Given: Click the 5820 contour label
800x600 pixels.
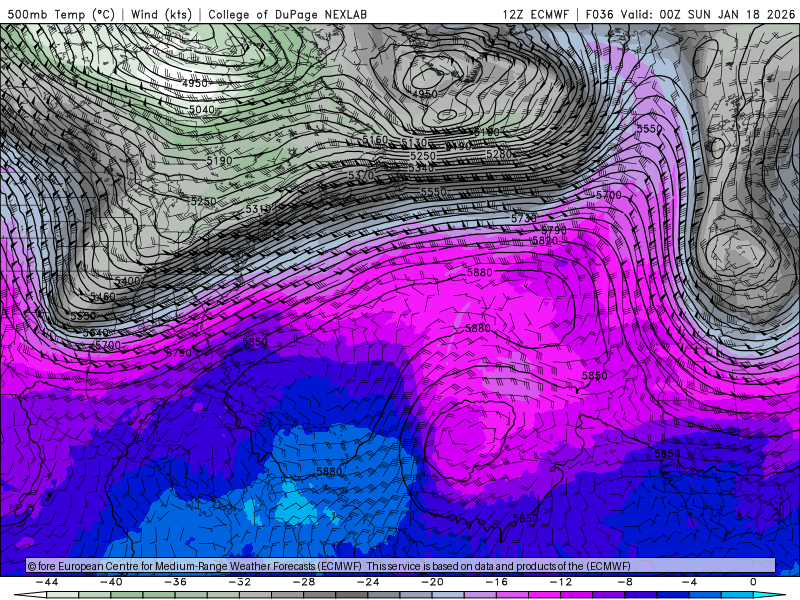Looking at the screenshot, I should tap(544, 240).
